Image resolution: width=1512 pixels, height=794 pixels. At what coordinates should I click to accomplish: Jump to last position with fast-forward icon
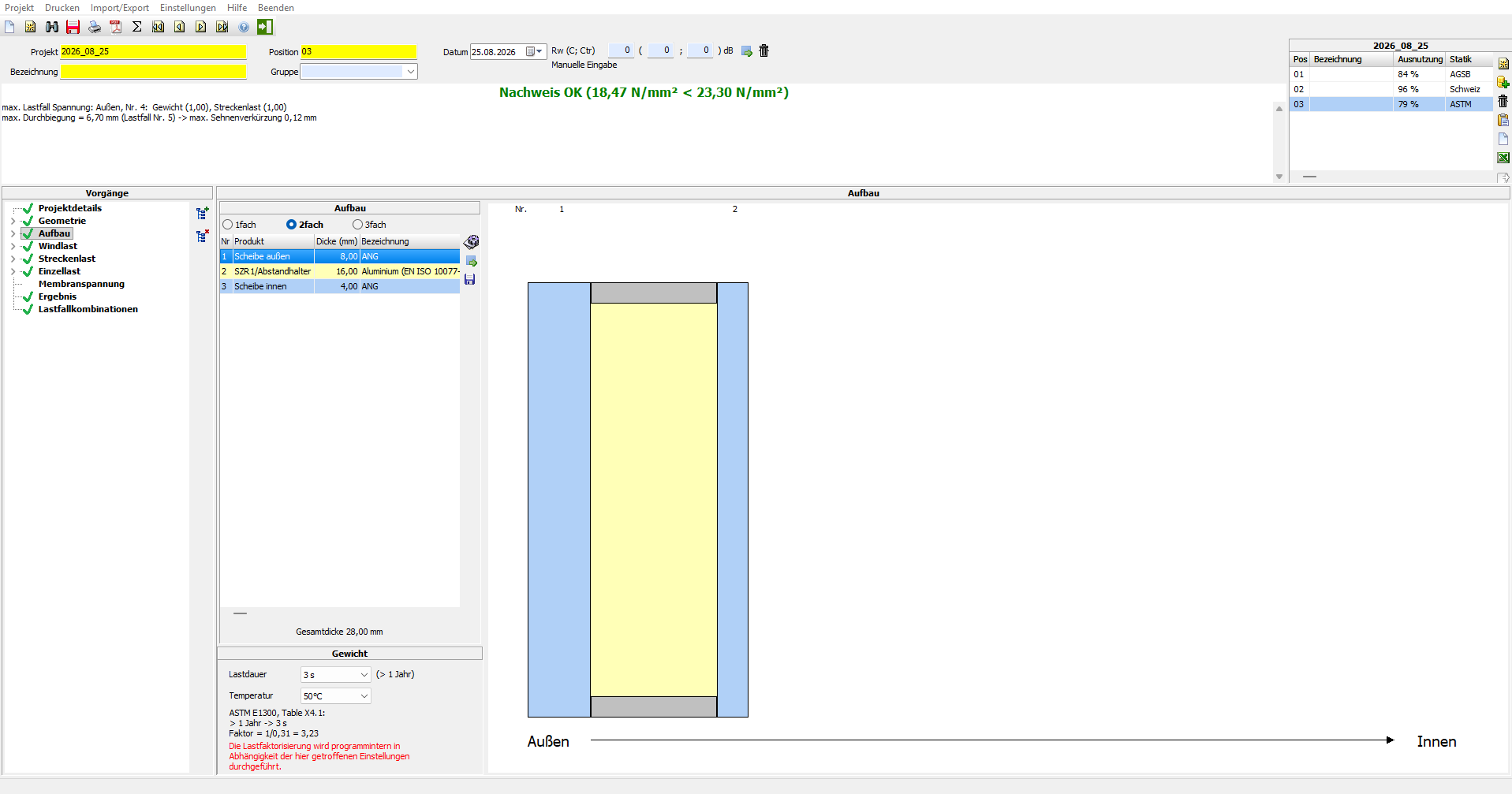[x=222, y=27]
